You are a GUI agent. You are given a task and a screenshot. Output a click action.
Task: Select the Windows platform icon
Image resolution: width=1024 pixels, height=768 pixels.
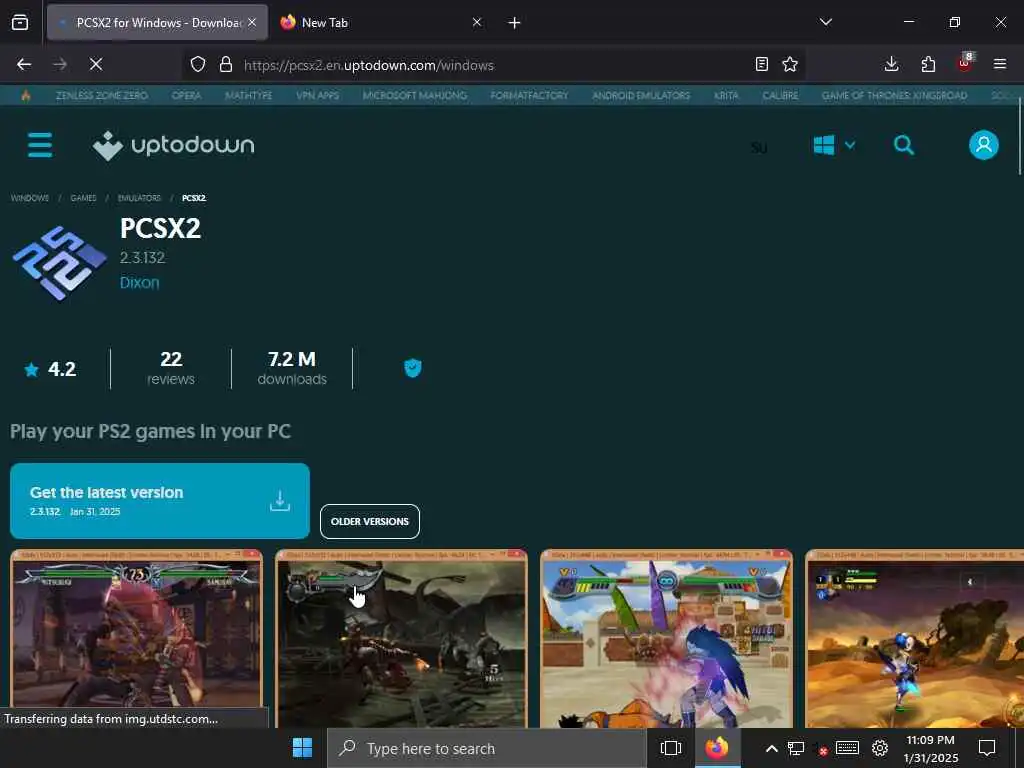[x=824, y=145]
